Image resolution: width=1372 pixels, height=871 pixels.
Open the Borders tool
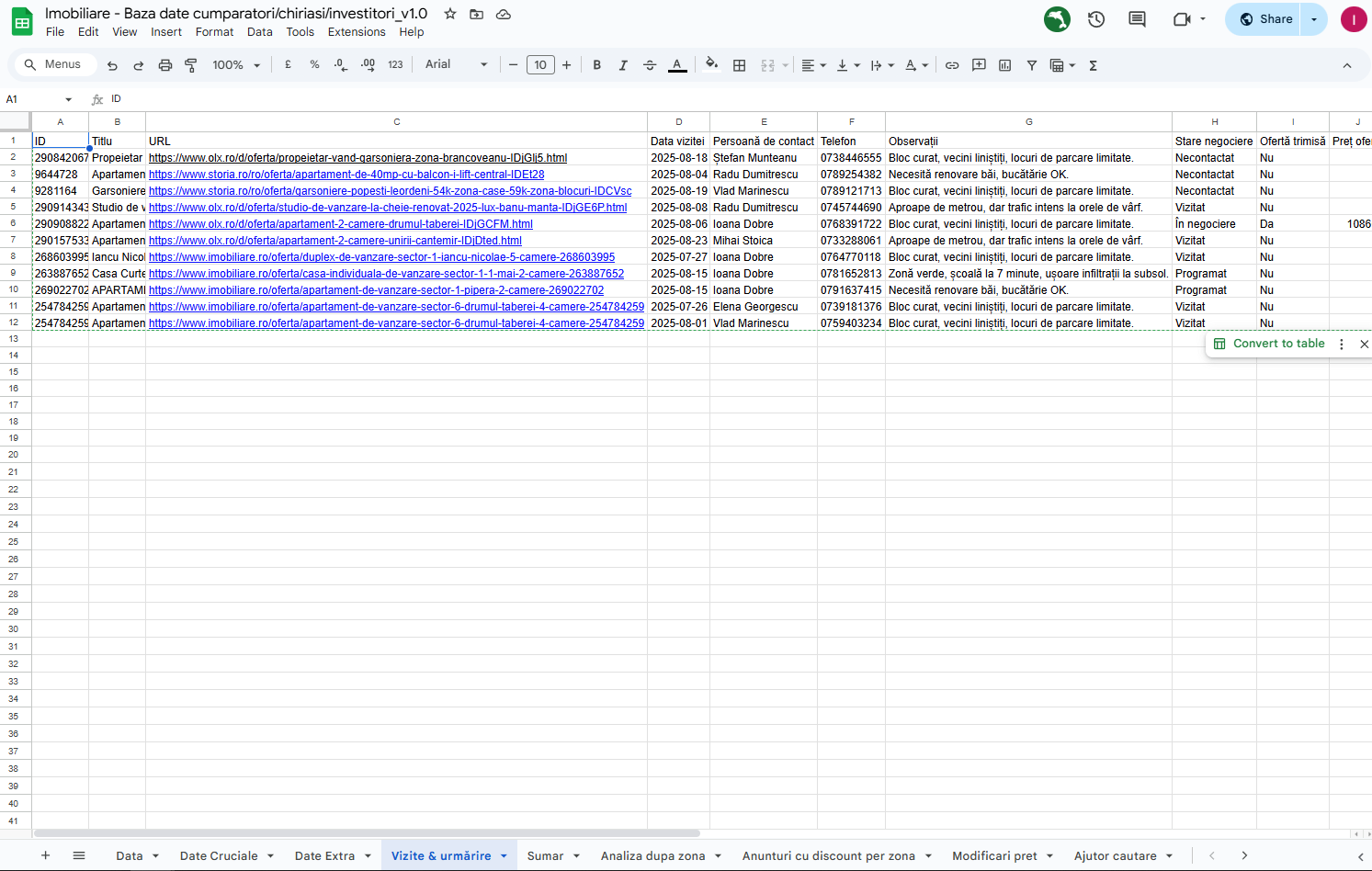pyautogui.click(x=739, y=65)
